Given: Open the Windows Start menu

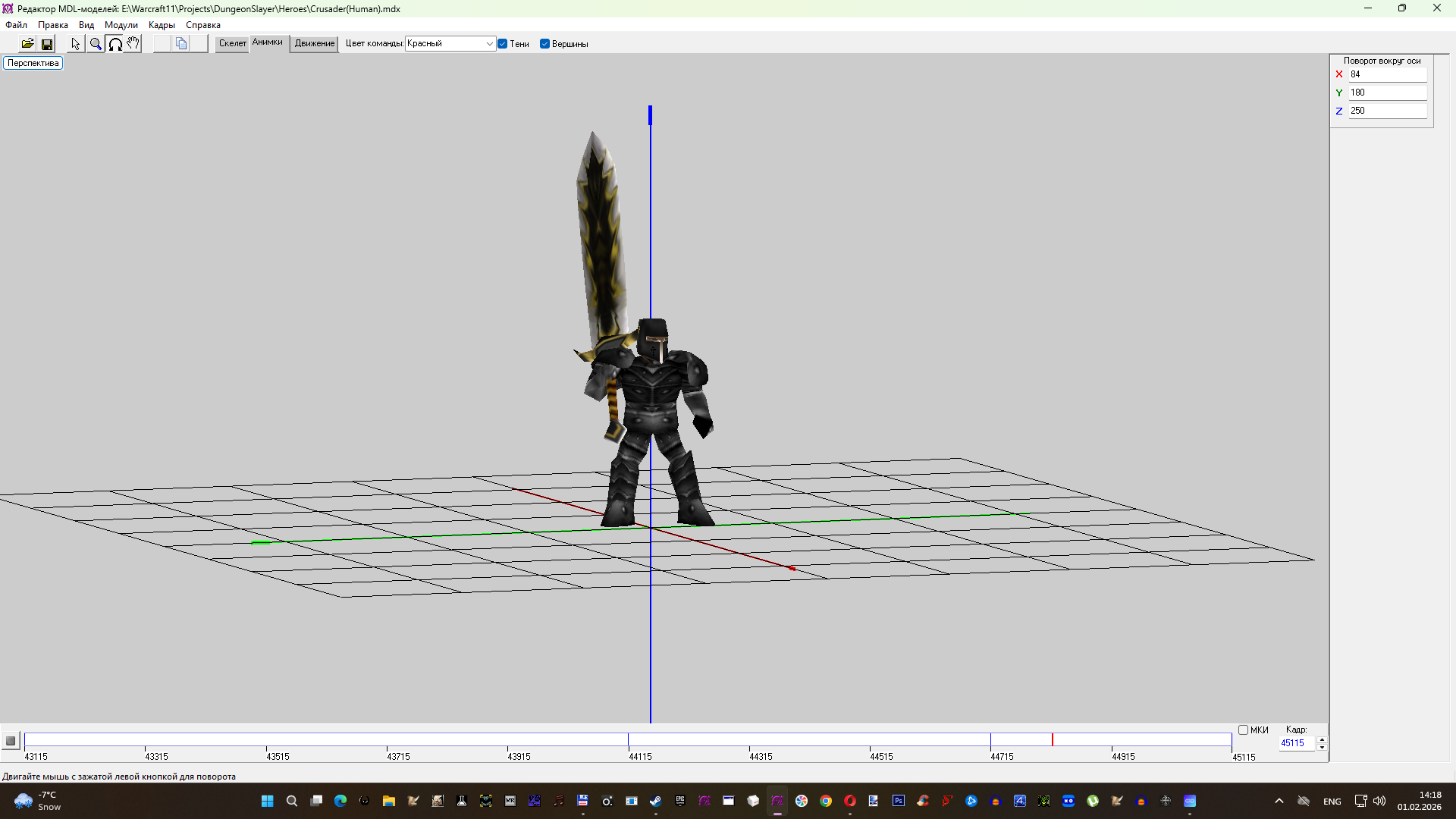Looking at the screenshot, I should point(267,801).
